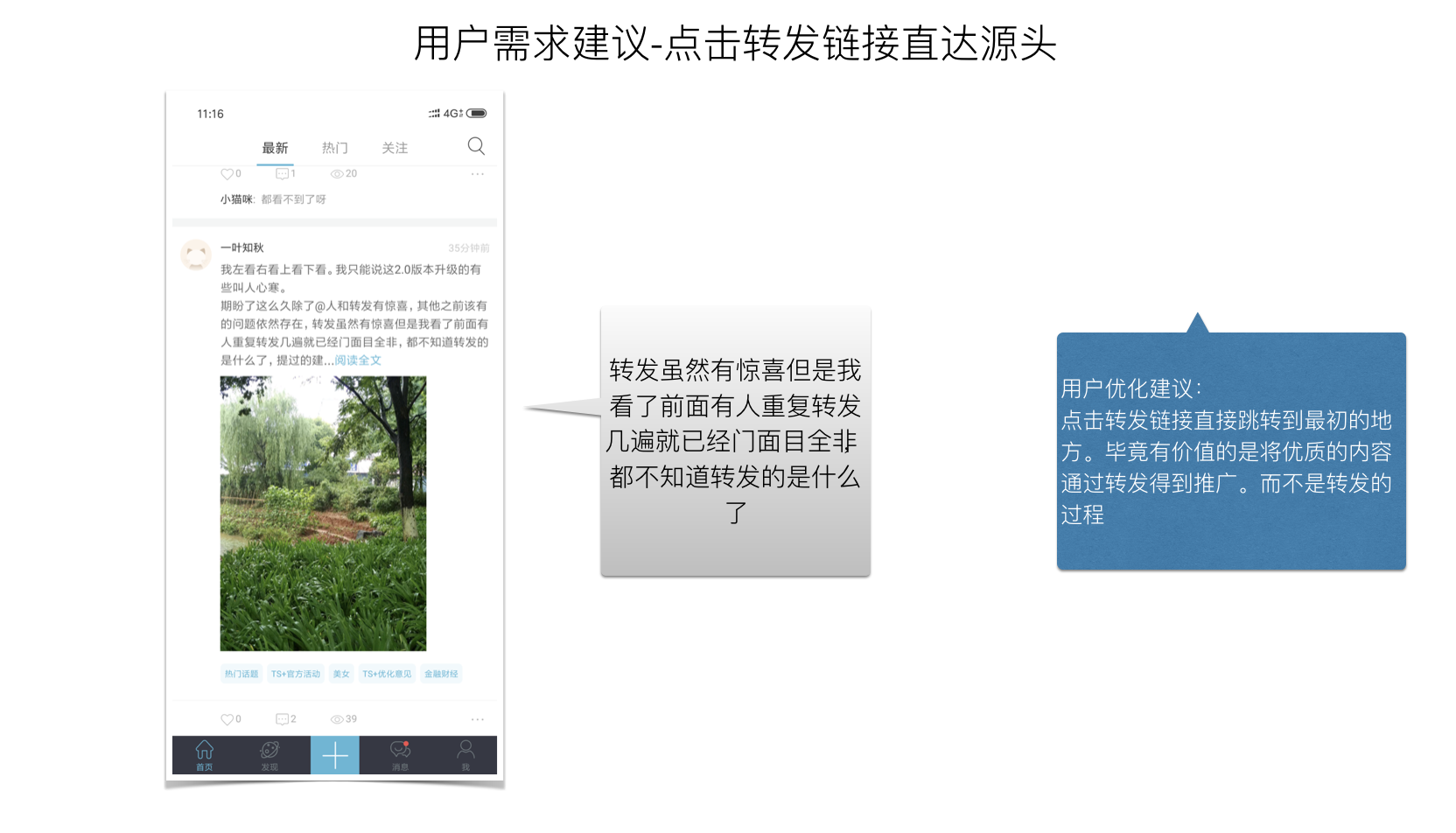This screenshot has width=1456, height=833.
Task: Switch to the 关注 tab
Action: click(x=395, y=147)
